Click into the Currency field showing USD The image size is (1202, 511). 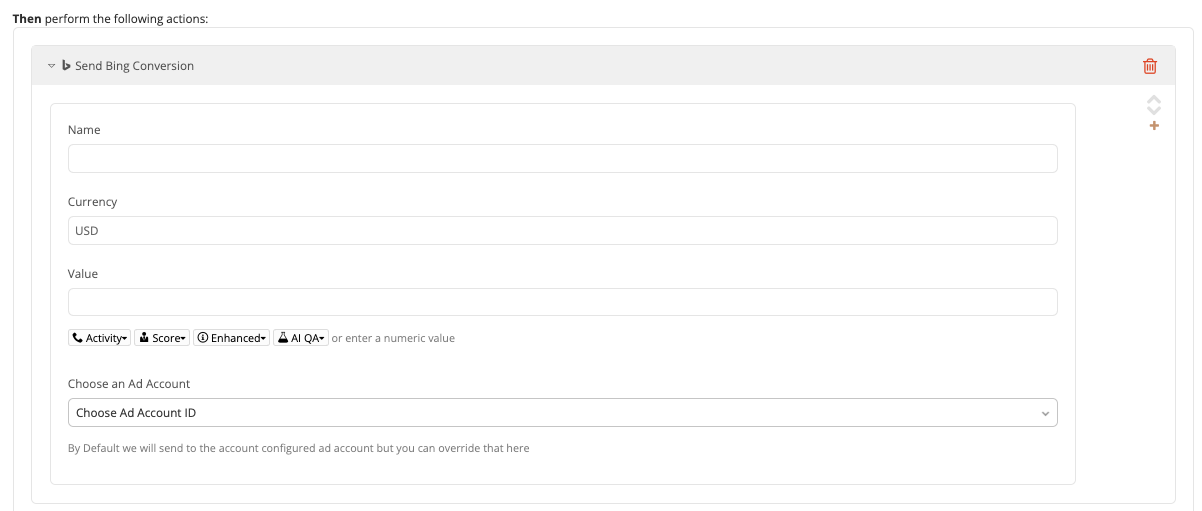tap(562, 230)
